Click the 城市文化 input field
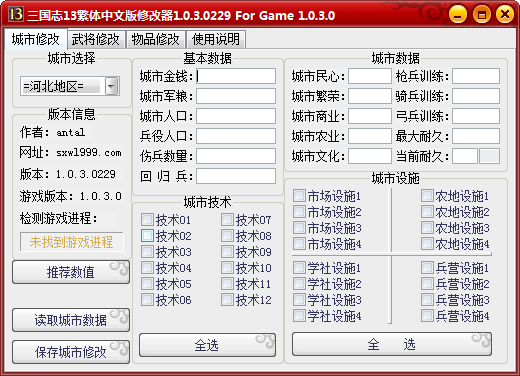Screen dimensions: 520x376 [370, 156]
